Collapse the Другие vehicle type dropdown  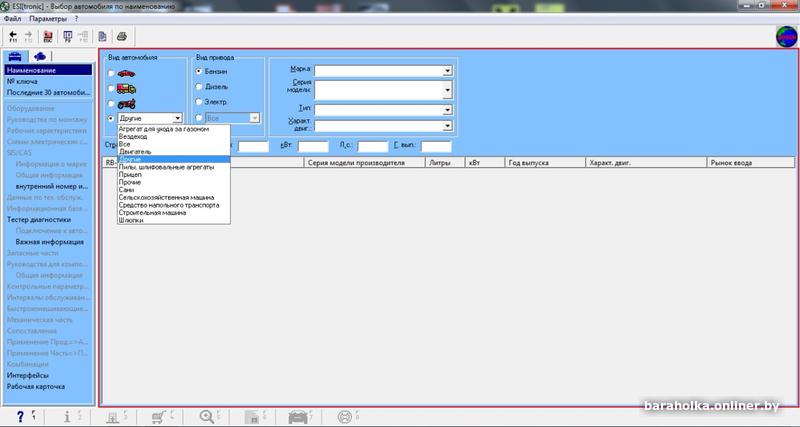[x=177, y=118]
